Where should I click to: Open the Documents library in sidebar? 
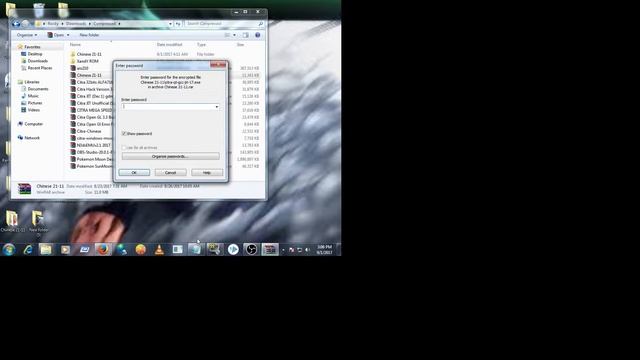pyautogui.click(x=38, y=89)
